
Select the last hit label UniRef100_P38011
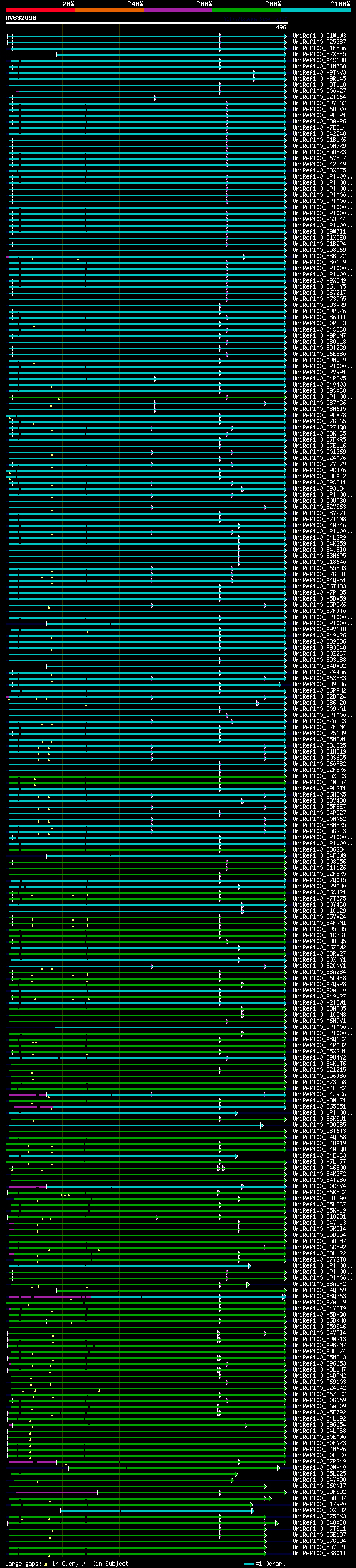319,1553
